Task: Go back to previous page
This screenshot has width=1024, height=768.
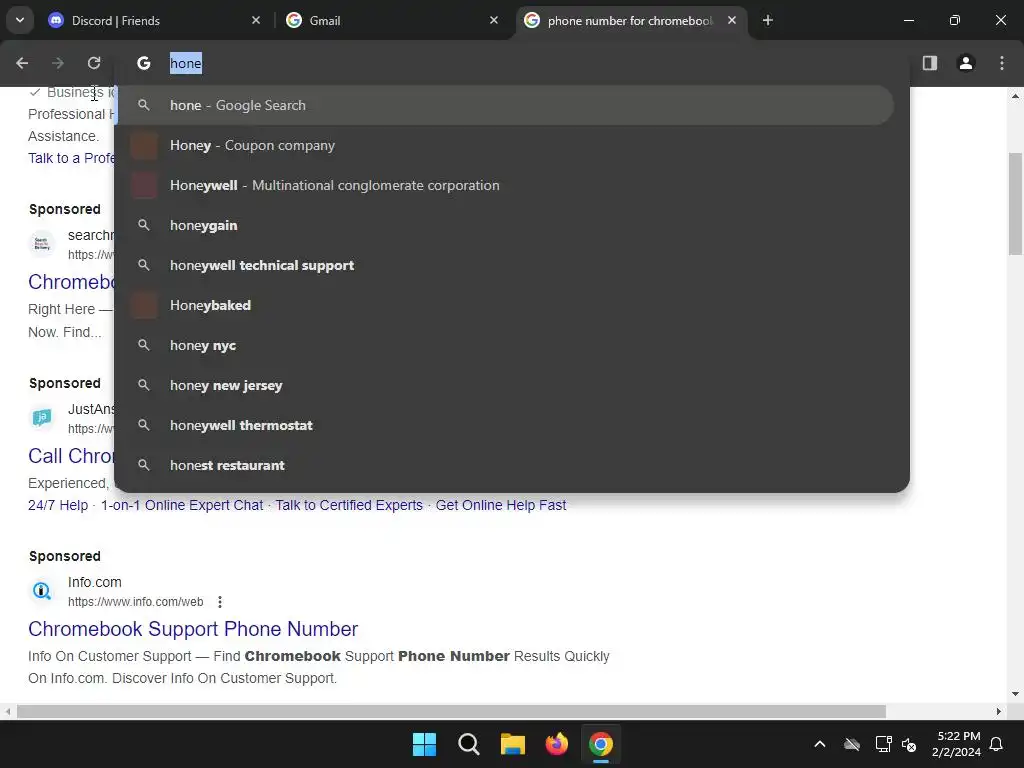Action: click(22, 63)
